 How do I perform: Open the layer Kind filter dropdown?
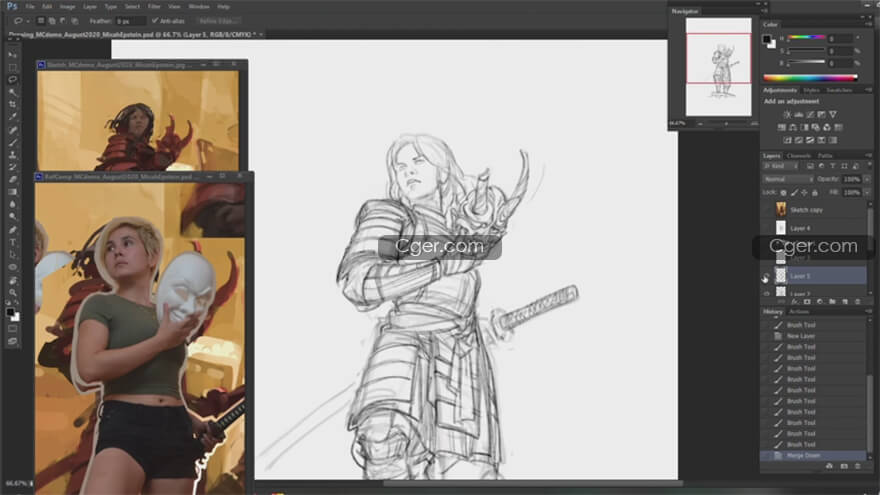click(x=781, y=166)
